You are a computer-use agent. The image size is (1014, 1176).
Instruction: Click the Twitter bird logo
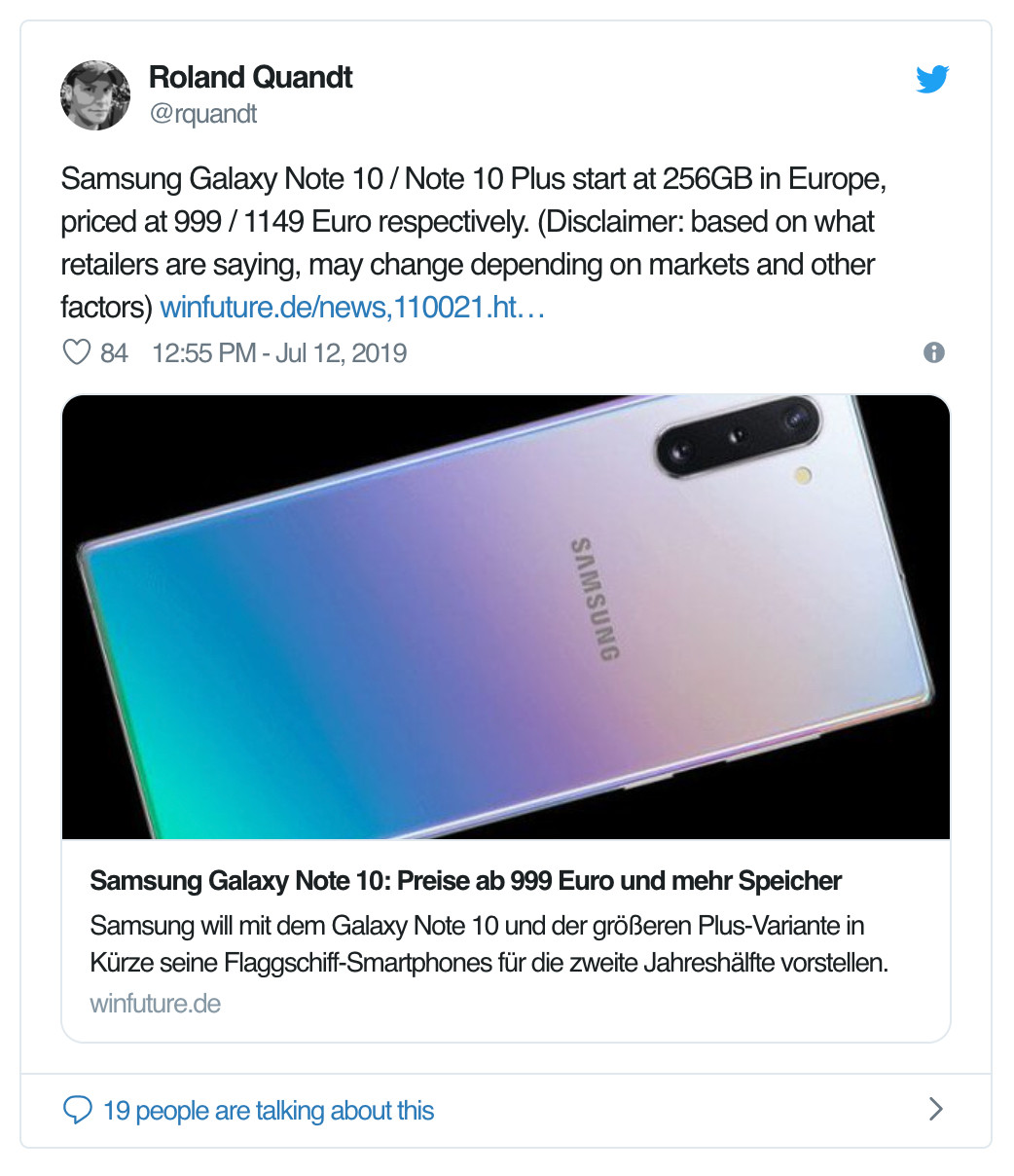tap(932, 79)
